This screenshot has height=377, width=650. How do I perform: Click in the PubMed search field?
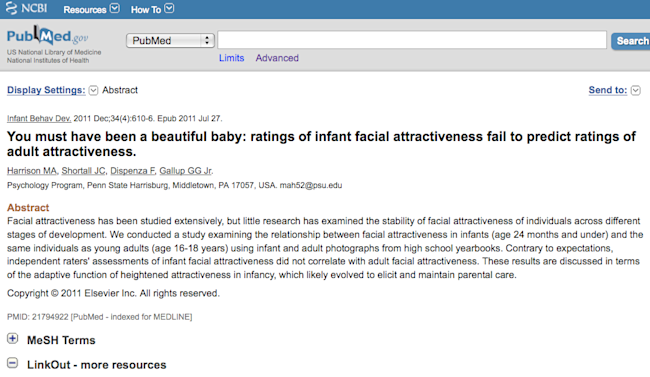(x=412, y=40)
